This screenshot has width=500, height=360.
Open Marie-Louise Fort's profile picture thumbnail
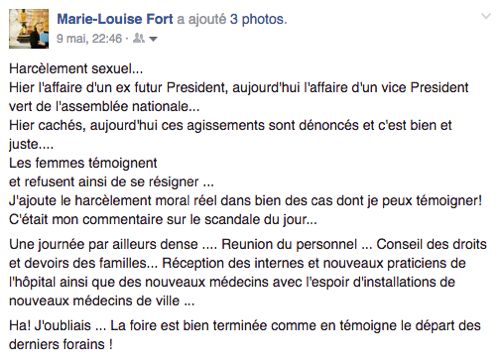[x=29, y=29]
